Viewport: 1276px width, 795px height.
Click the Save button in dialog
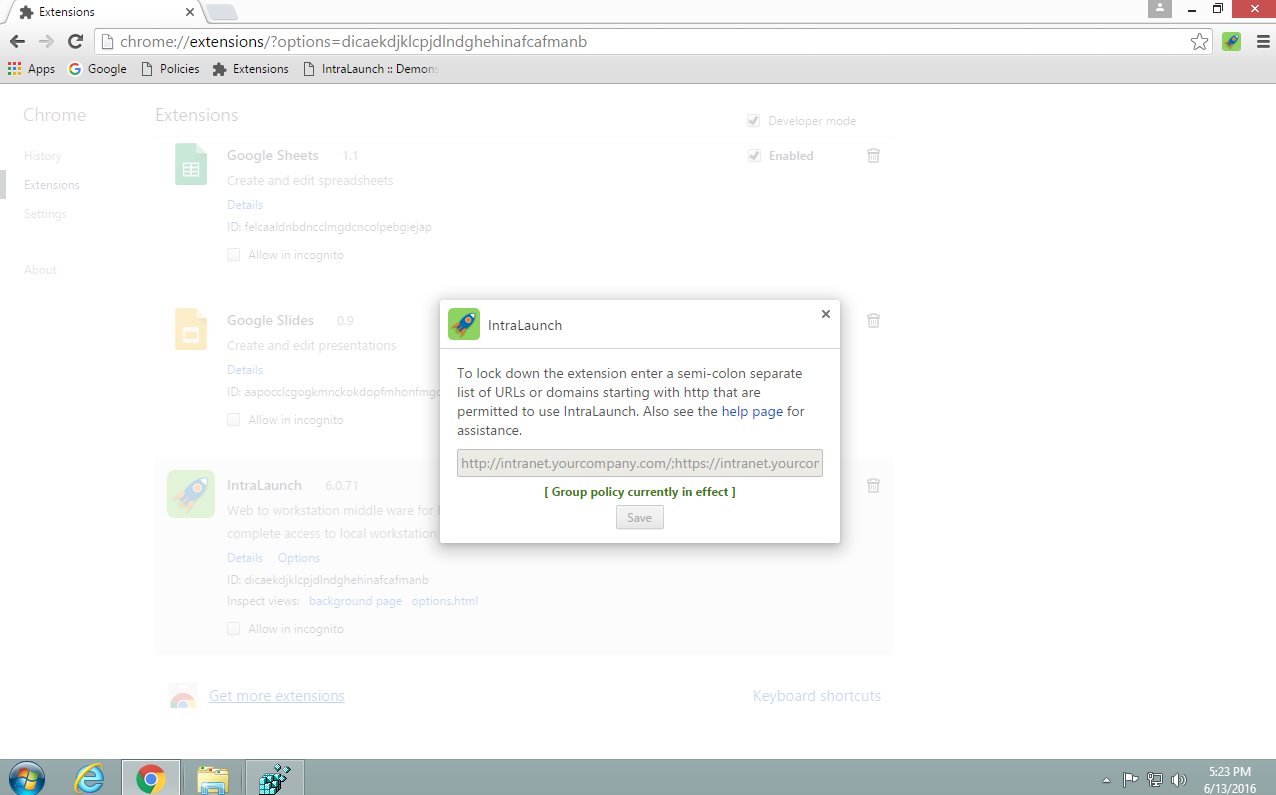coord(639,518)
